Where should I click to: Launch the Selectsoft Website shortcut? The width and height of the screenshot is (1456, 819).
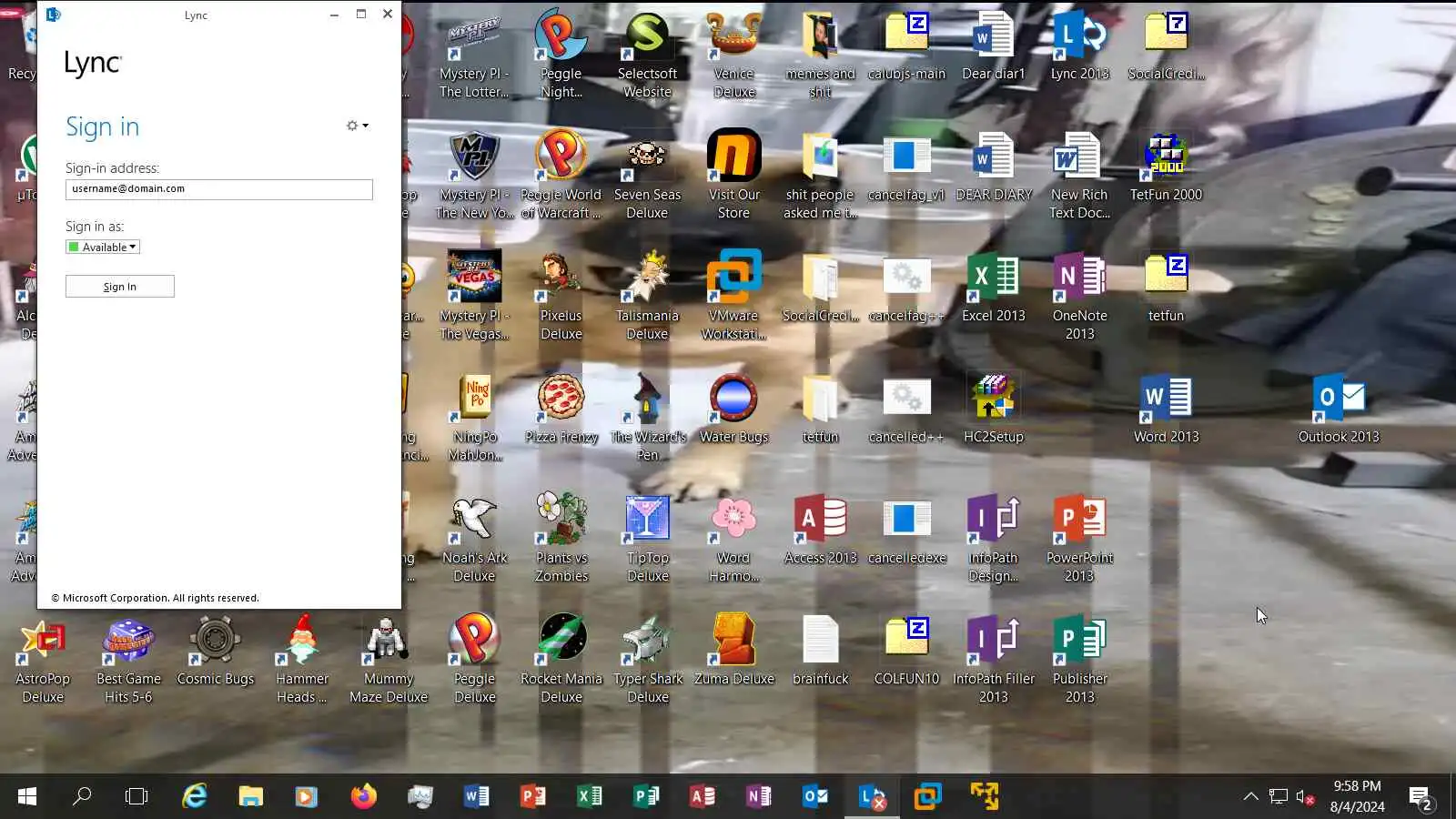(647, 55)
